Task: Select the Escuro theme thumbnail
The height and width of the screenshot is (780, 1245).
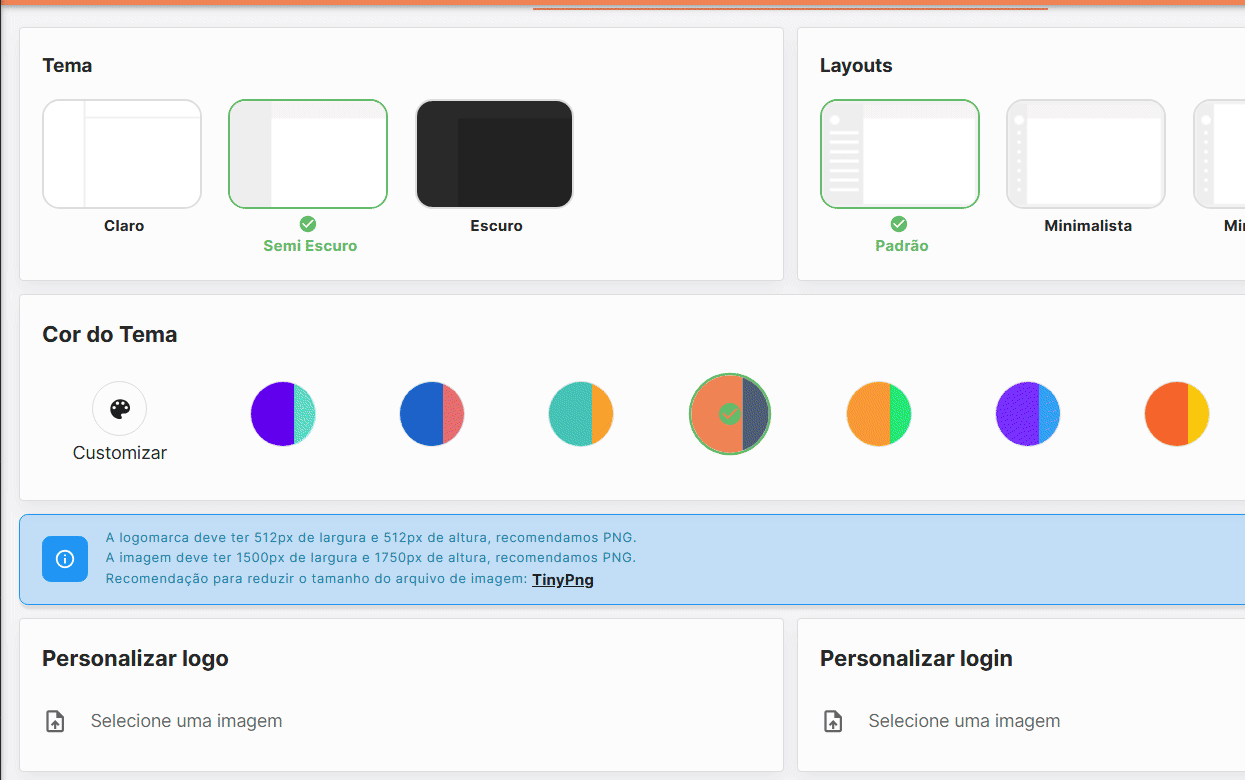Action: 494,154
